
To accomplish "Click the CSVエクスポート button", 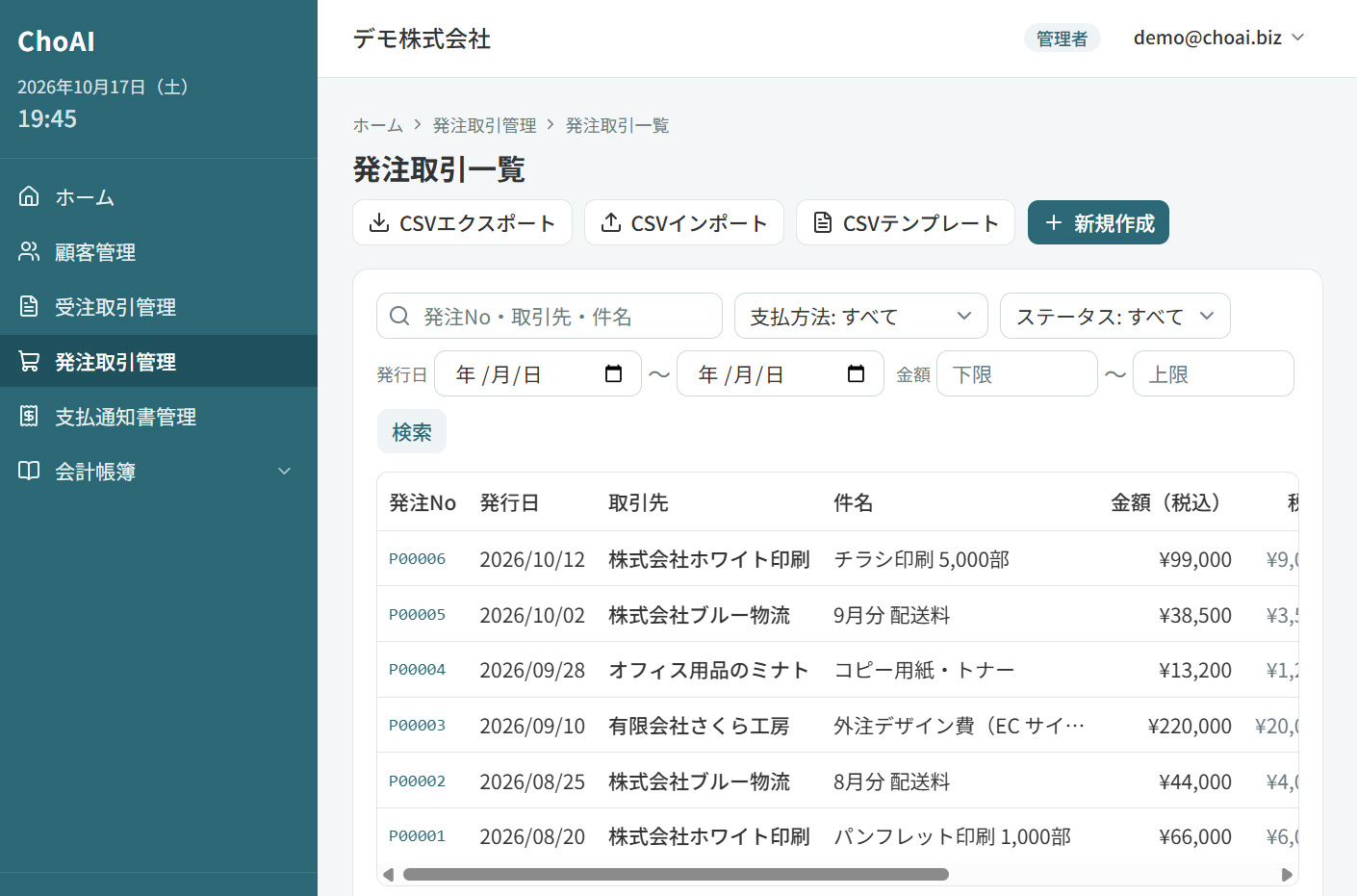I will pyautogui.click(x=463, y=222).
